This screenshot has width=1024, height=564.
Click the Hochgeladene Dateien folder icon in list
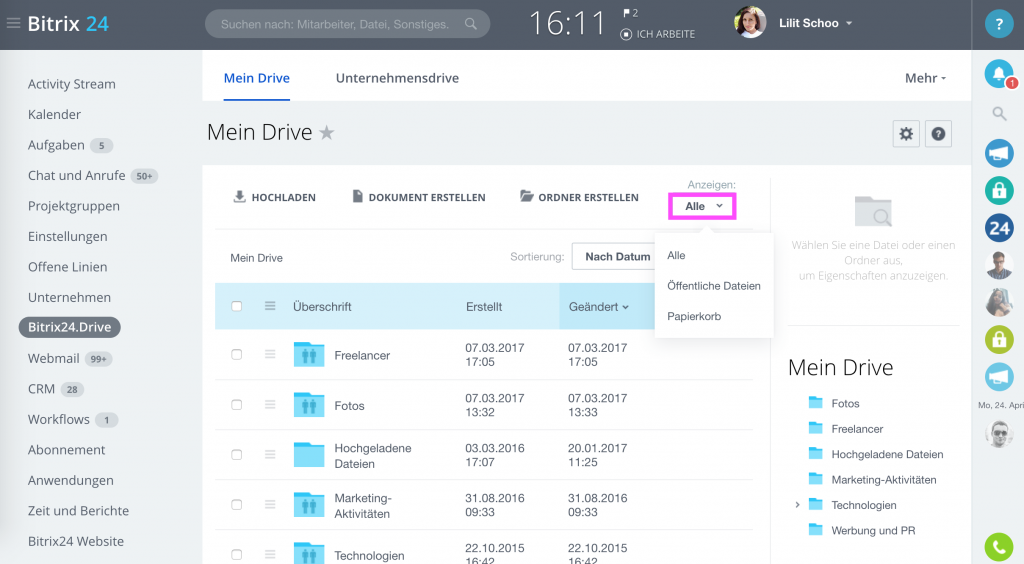tap(309, 454)
